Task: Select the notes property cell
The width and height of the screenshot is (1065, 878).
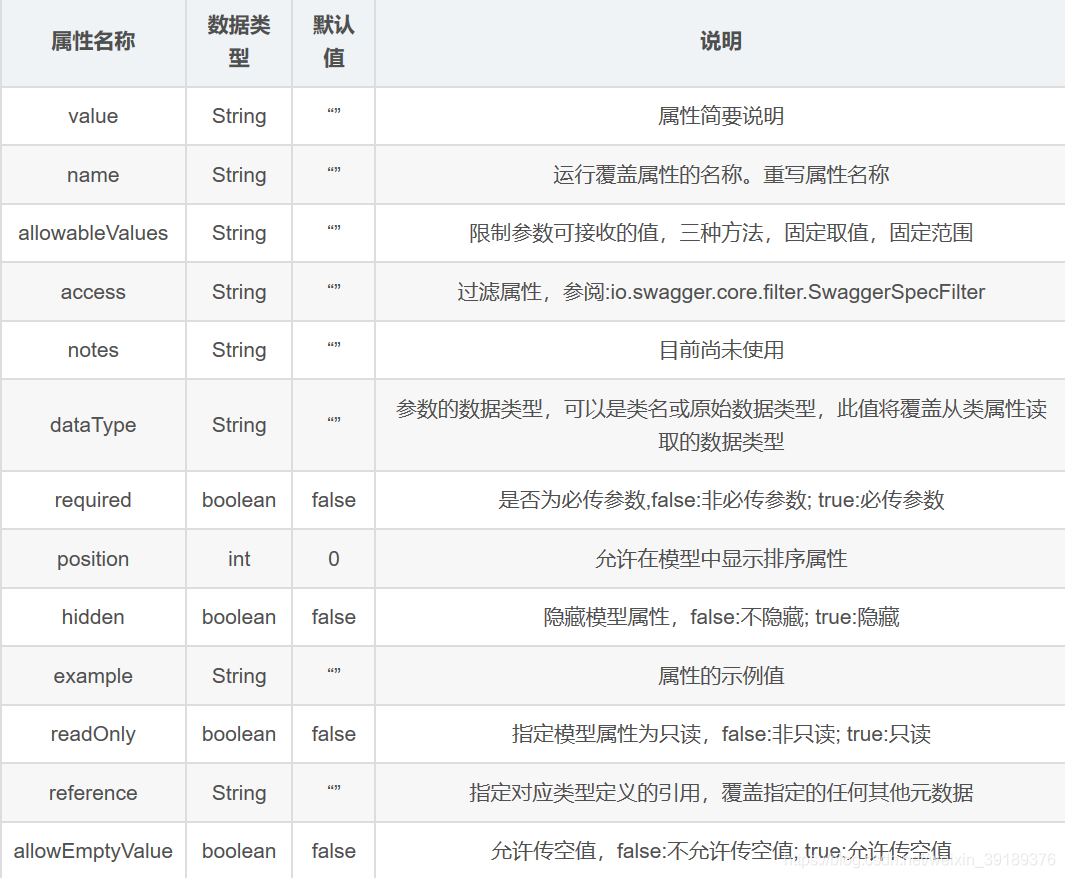Action: pyautogui.click(x=93, y=350)
